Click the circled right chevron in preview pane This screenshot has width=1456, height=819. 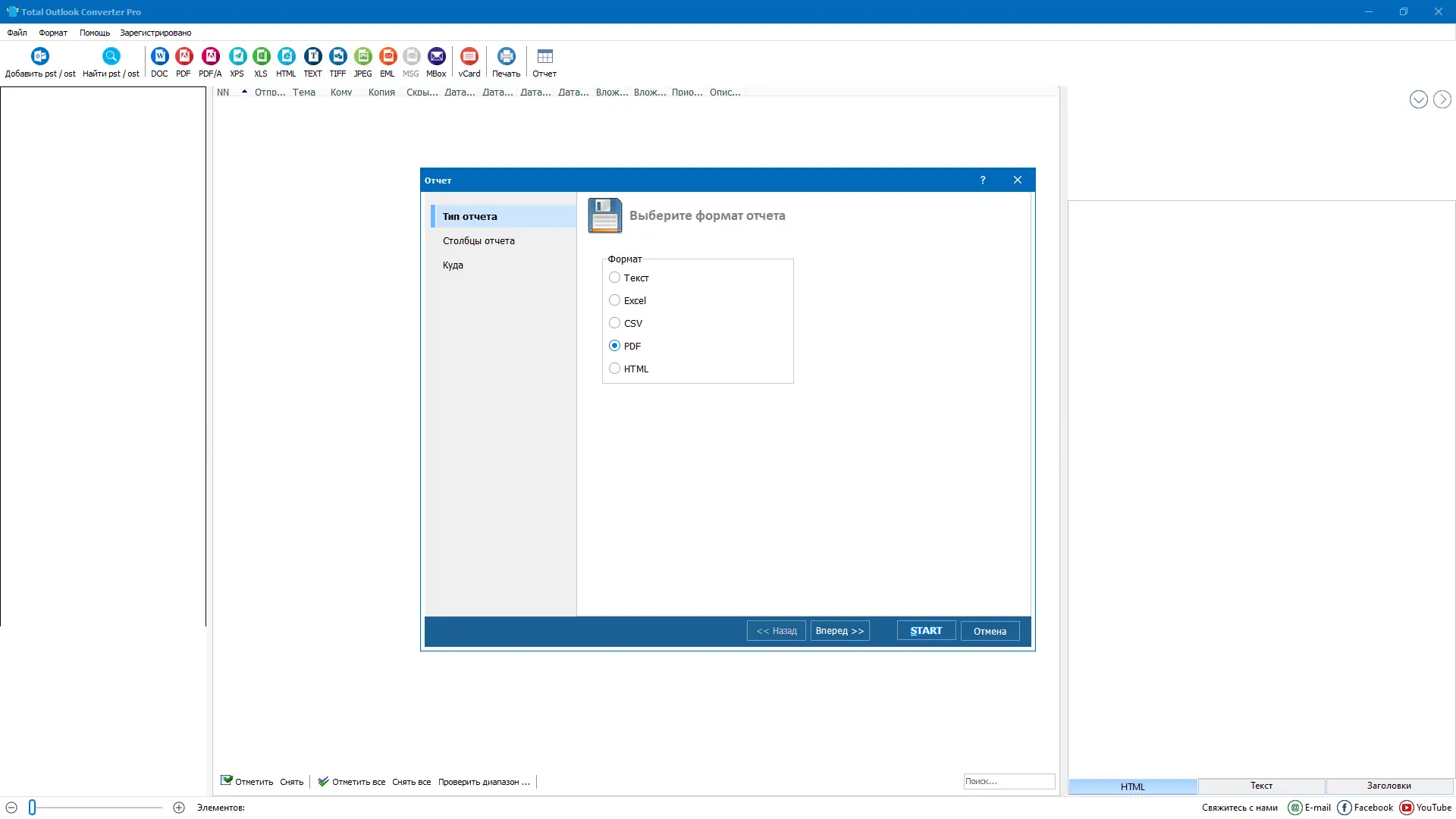click(x=1442, y=99)
